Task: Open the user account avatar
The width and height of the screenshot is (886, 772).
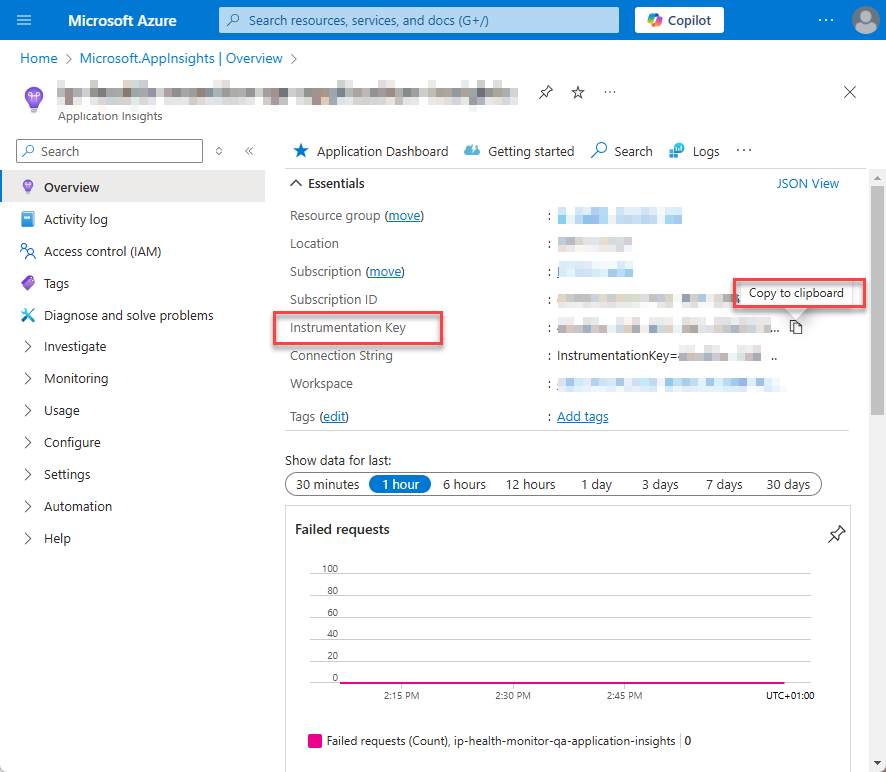Action: tap(865, 20)
